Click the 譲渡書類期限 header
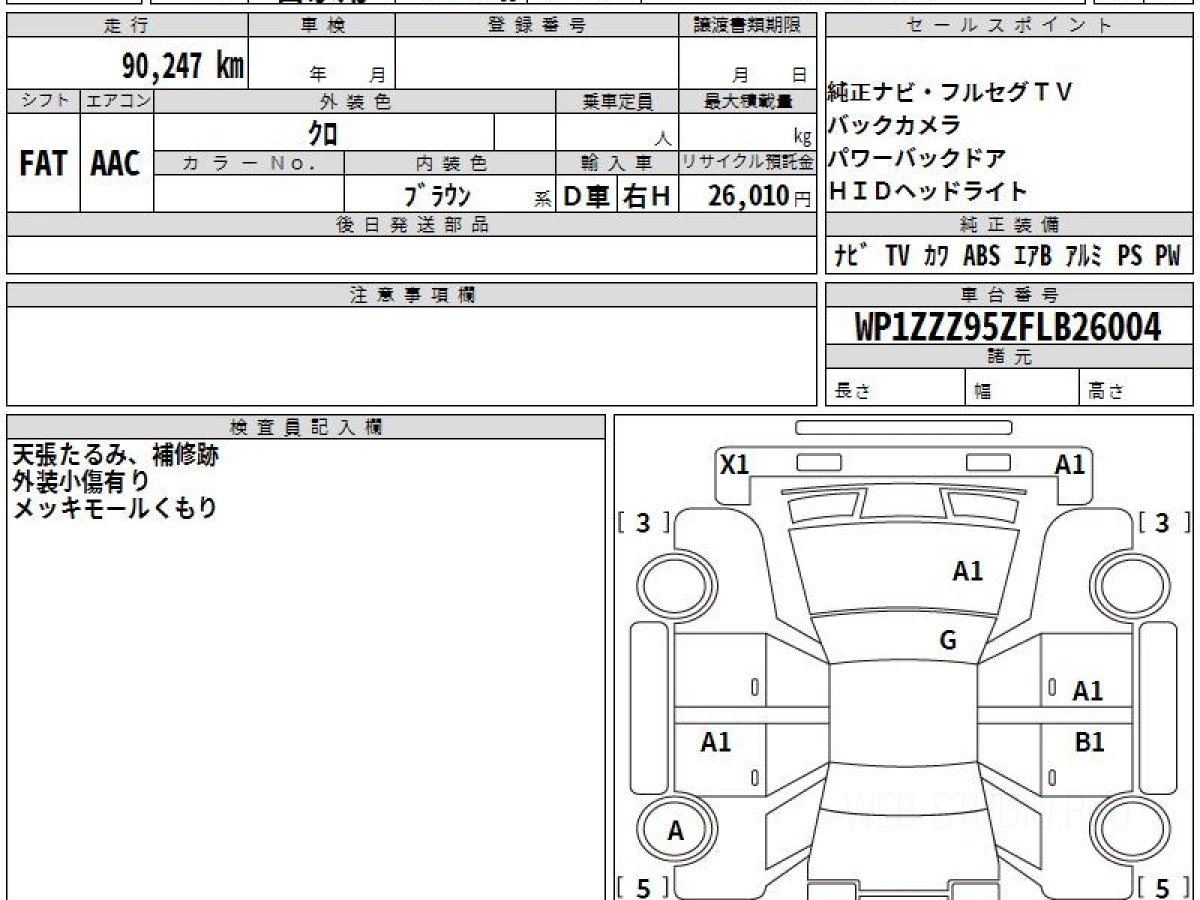Image resolution: width=1200 pixels, height=900 pixels. click(x=747, y=26)
